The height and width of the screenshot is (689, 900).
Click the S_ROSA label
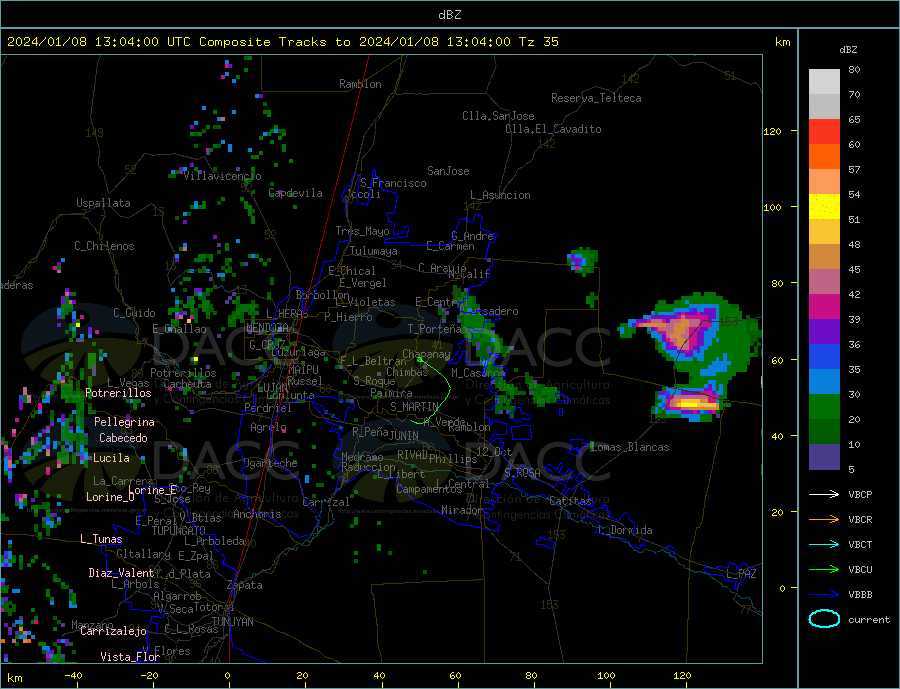point(522,473)
